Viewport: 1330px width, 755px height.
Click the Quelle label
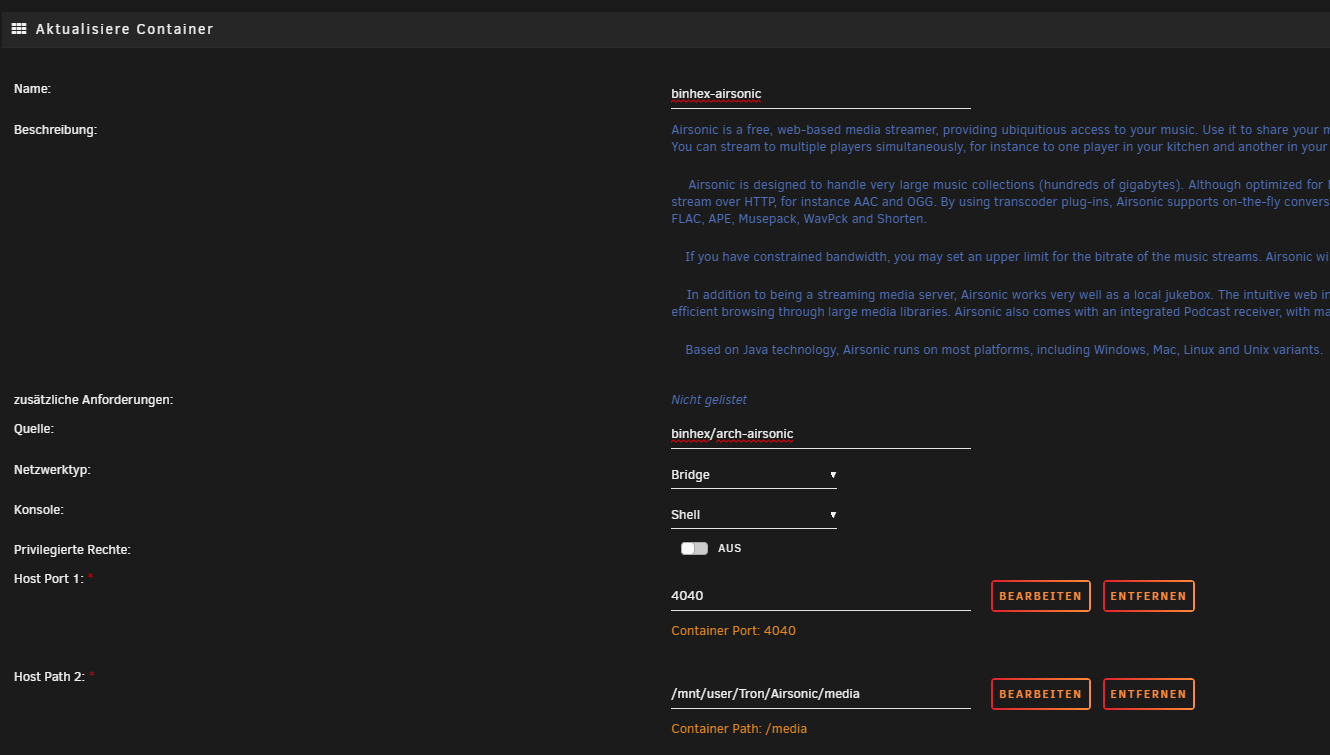tap(34, 429)
